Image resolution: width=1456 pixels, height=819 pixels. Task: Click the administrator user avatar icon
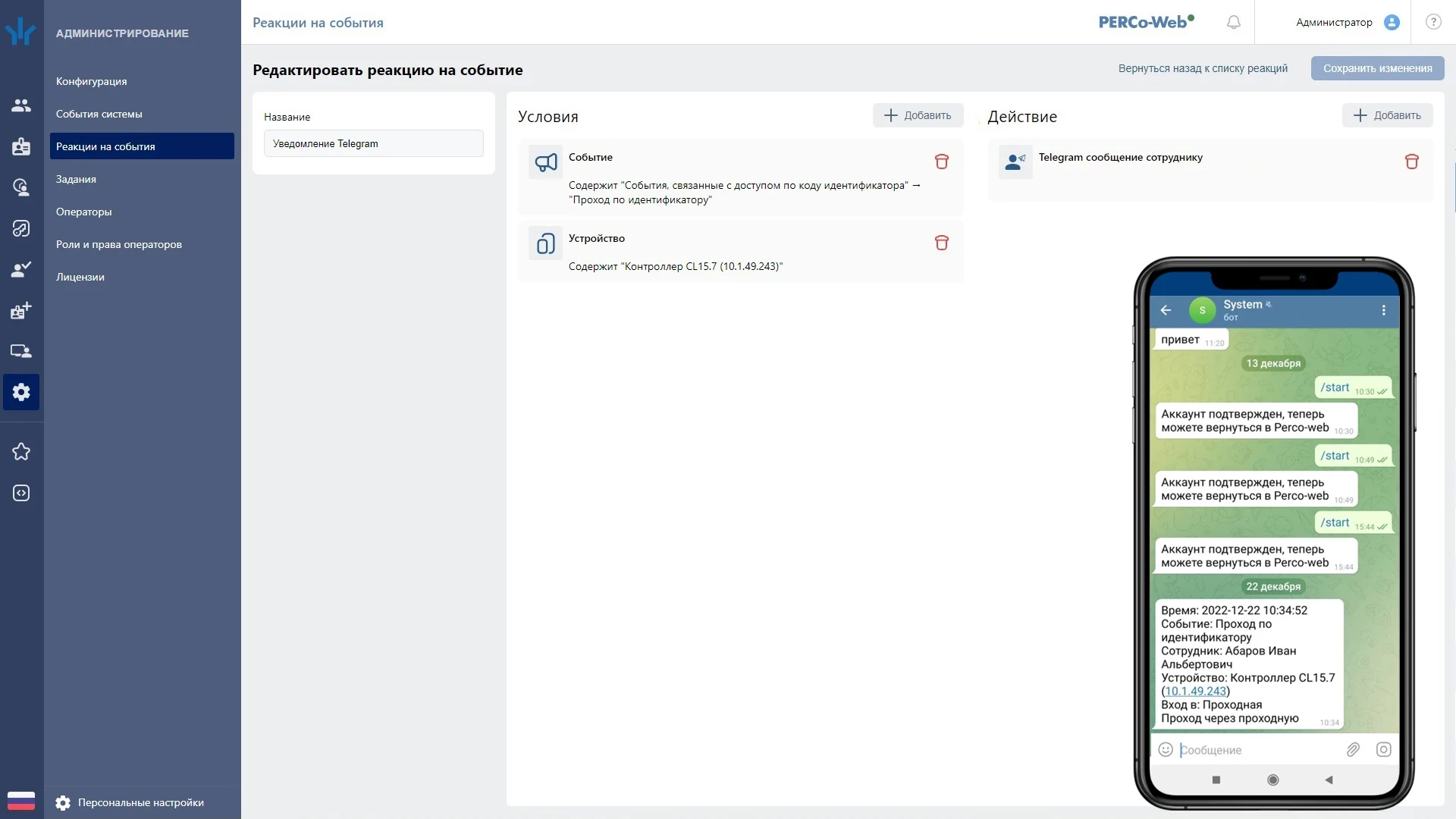(1392, 22)
